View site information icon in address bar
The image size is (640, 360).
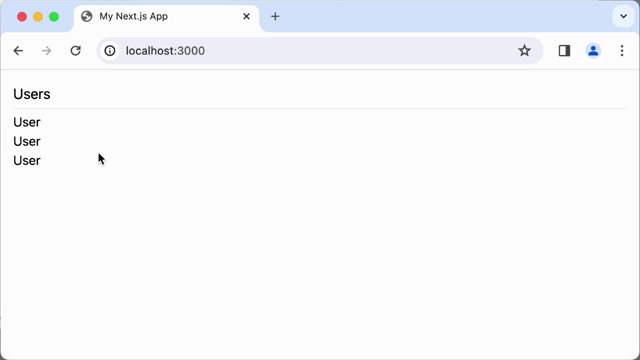(110, 51)
